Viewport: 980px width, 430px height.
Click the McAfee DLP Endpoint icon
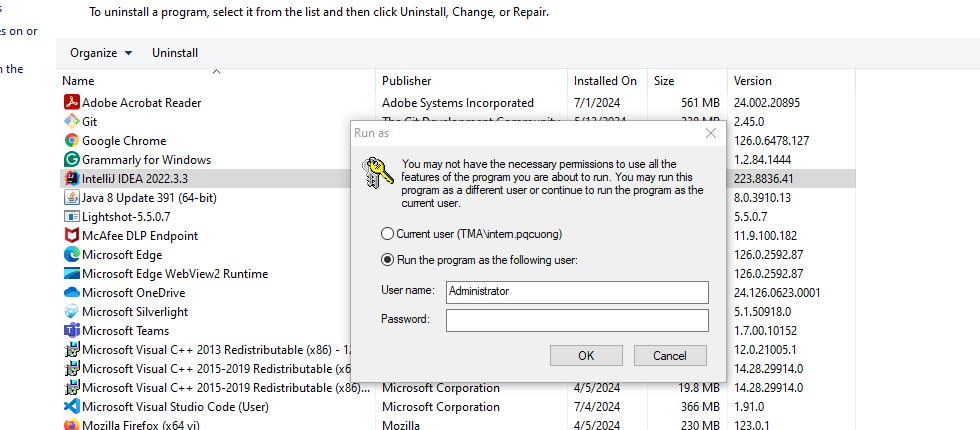coord(71,235)
